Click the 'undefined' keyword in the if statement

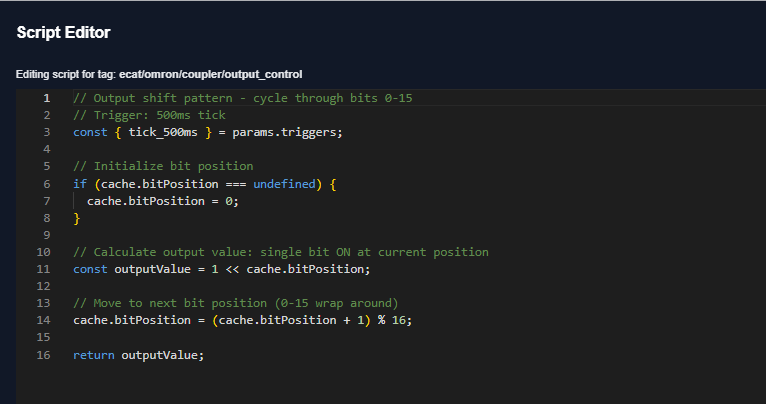(x=284, y=184)
